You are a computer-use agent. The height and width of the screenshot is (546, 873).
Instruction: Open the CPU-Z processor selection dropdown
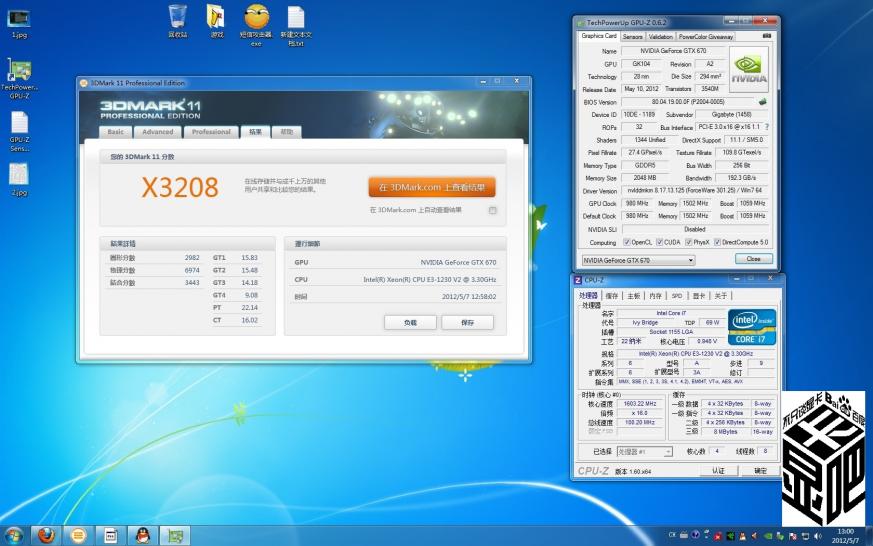click(x=644, y=451)
